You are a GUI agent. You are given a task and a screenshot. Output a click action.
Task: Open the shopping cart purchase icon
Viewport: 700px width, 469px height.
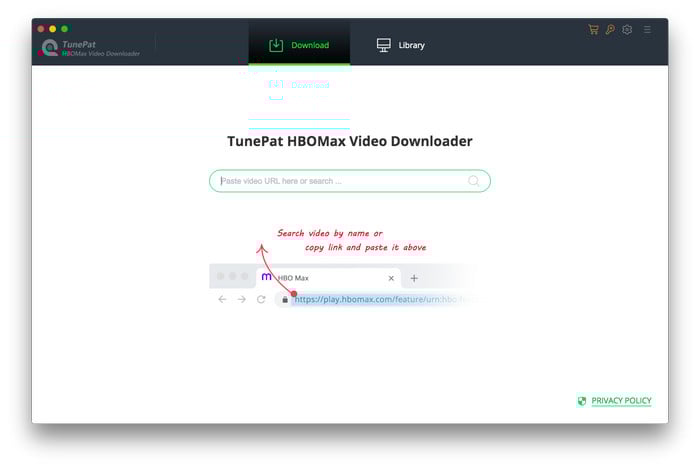593,29
